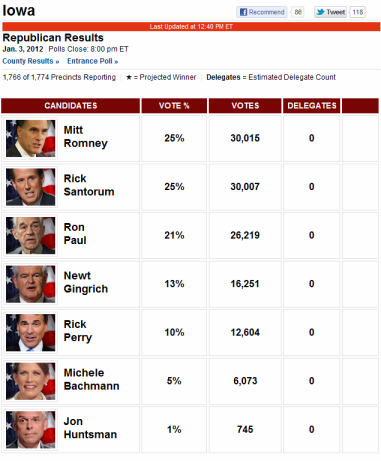Click the red Last Updated banner
This screenshot has width=381, height=461.
click(x=191, y=27)
